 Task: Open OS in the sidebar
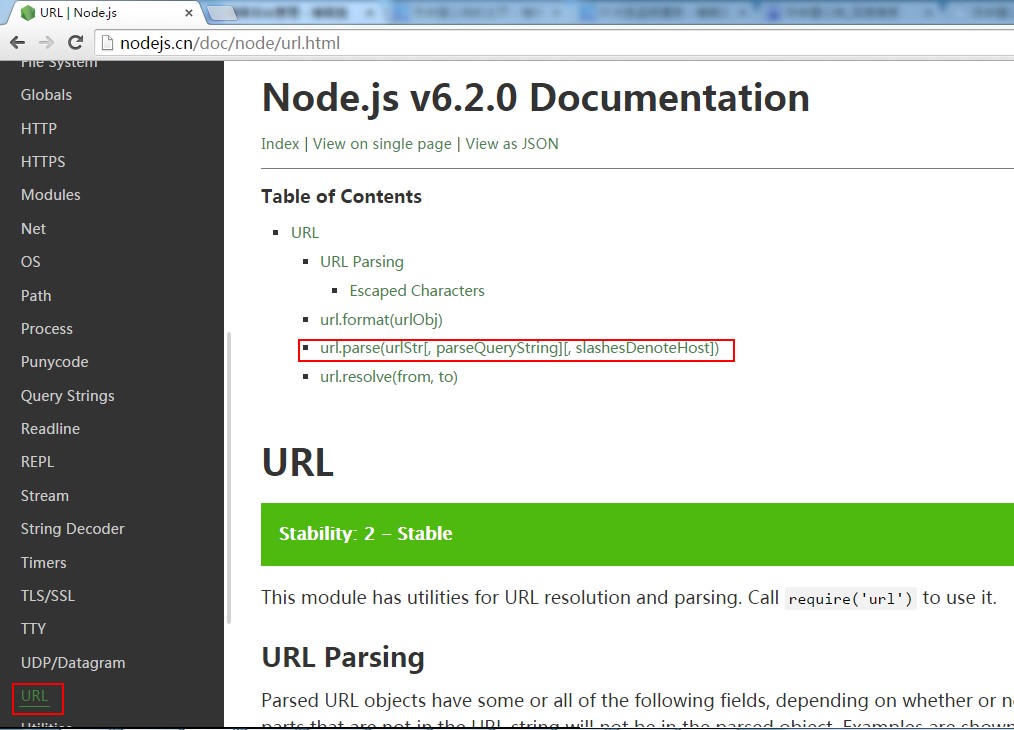pyautogui.click(x=30, y=262)
